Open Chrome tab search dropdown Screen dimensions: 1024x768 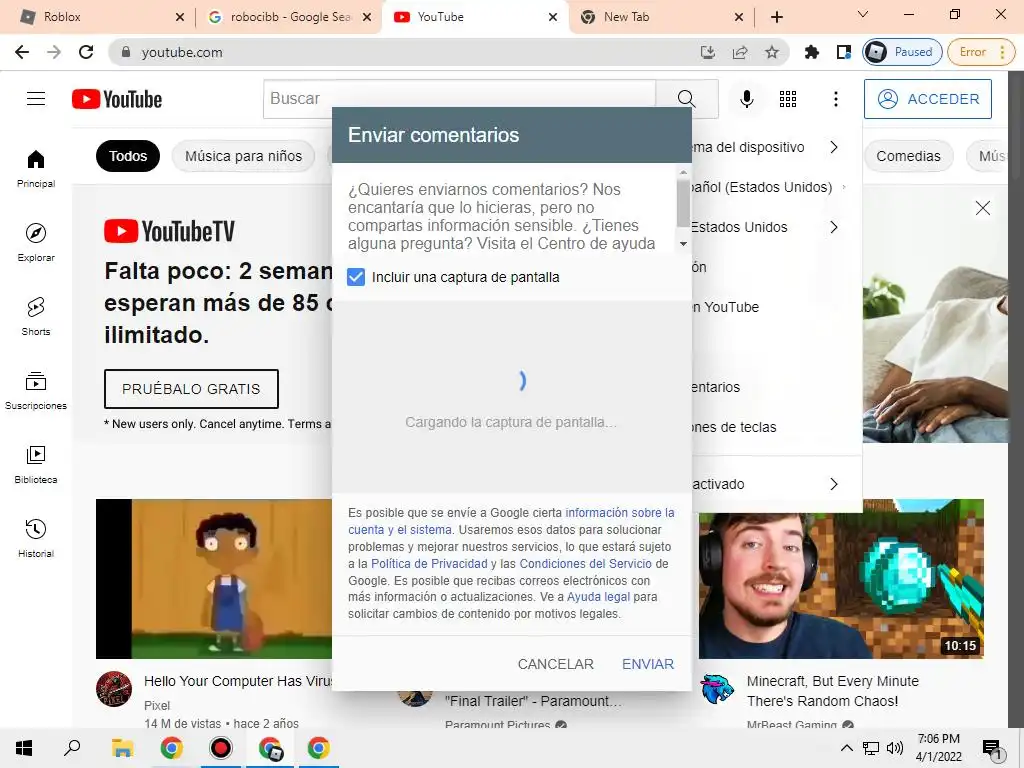click(x=863, y=14)
